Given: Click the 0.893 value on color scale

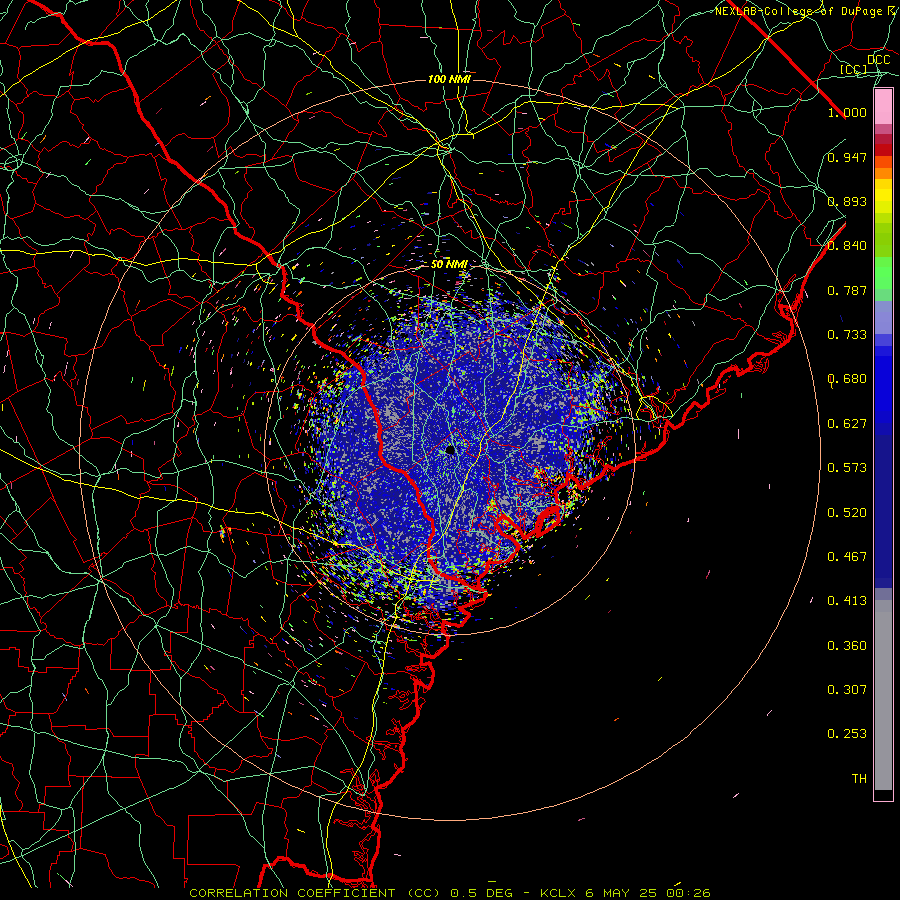Looking at the screenshot, I should [847, 201].
